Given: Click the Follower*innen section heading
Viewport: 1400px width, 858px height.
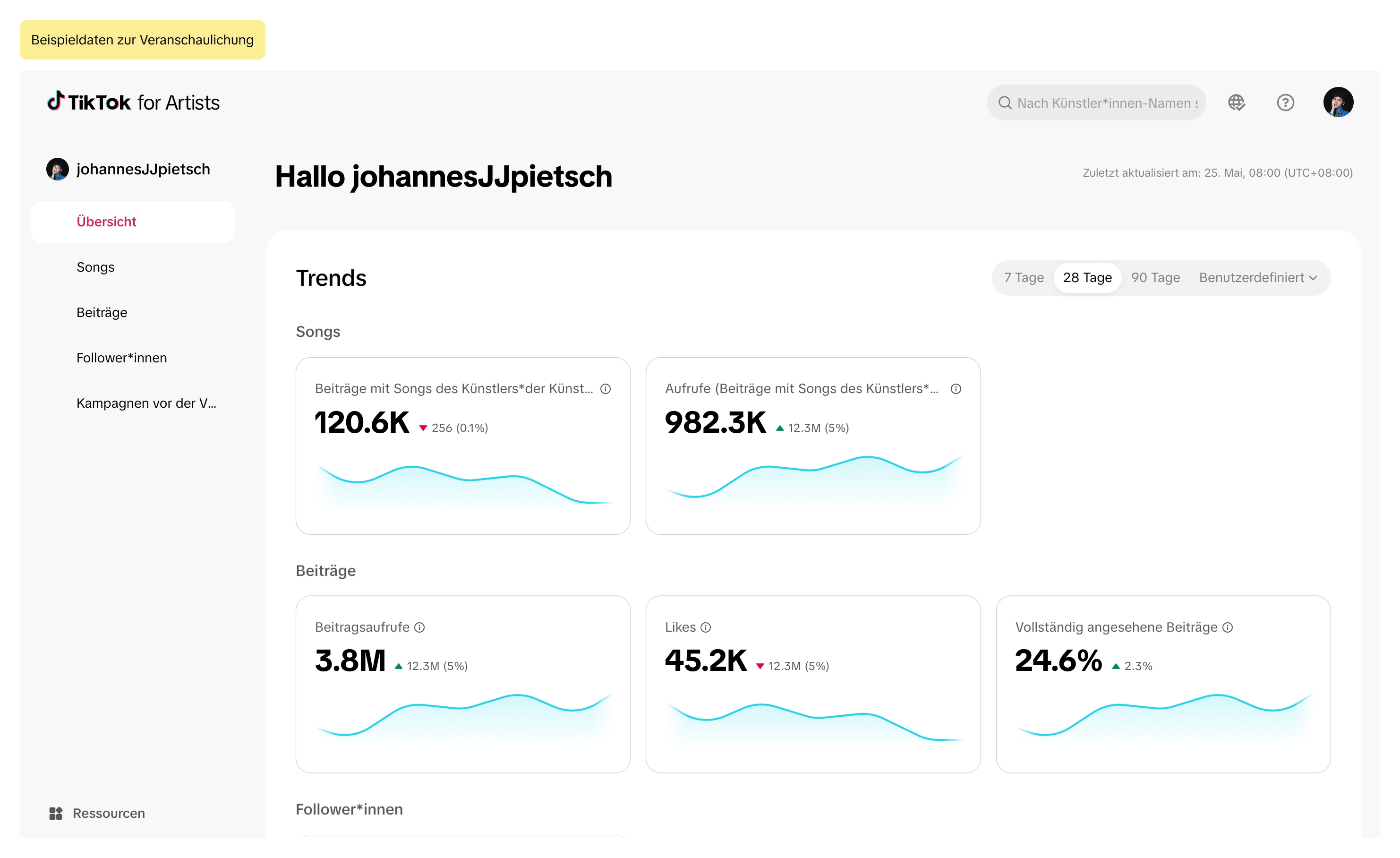Looking at the screenshot, I should coord(350,810).
